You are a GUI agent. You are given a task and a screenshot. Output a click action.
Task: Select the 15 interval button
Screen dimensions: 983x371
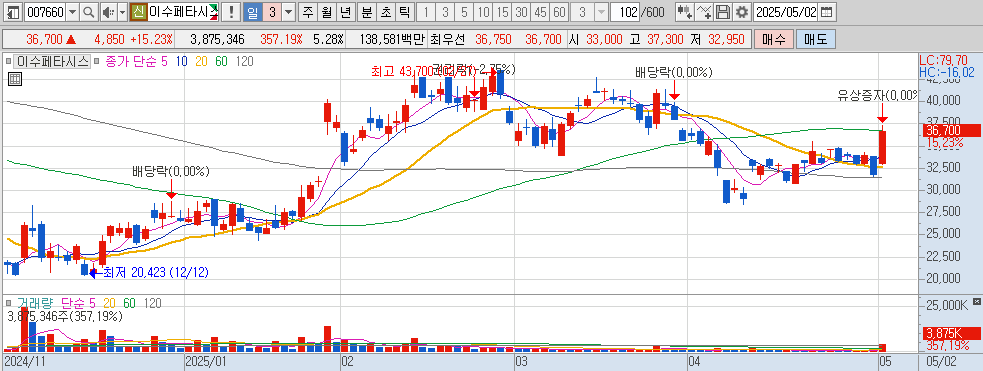502,12
